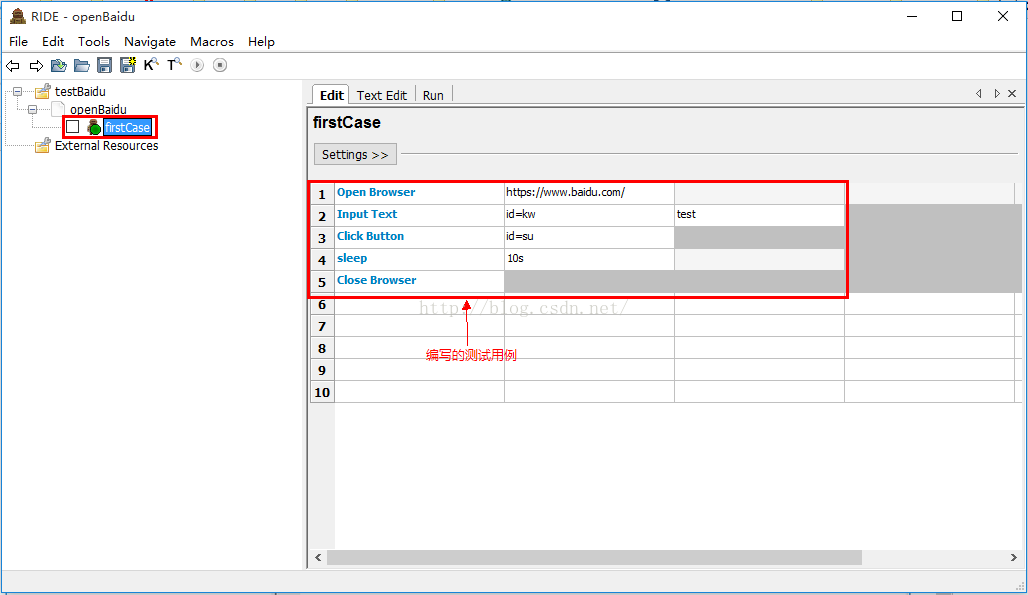Open test search T icon
Image resolution: width=1028 pixels, height=595 pixels.
(174, 64)
